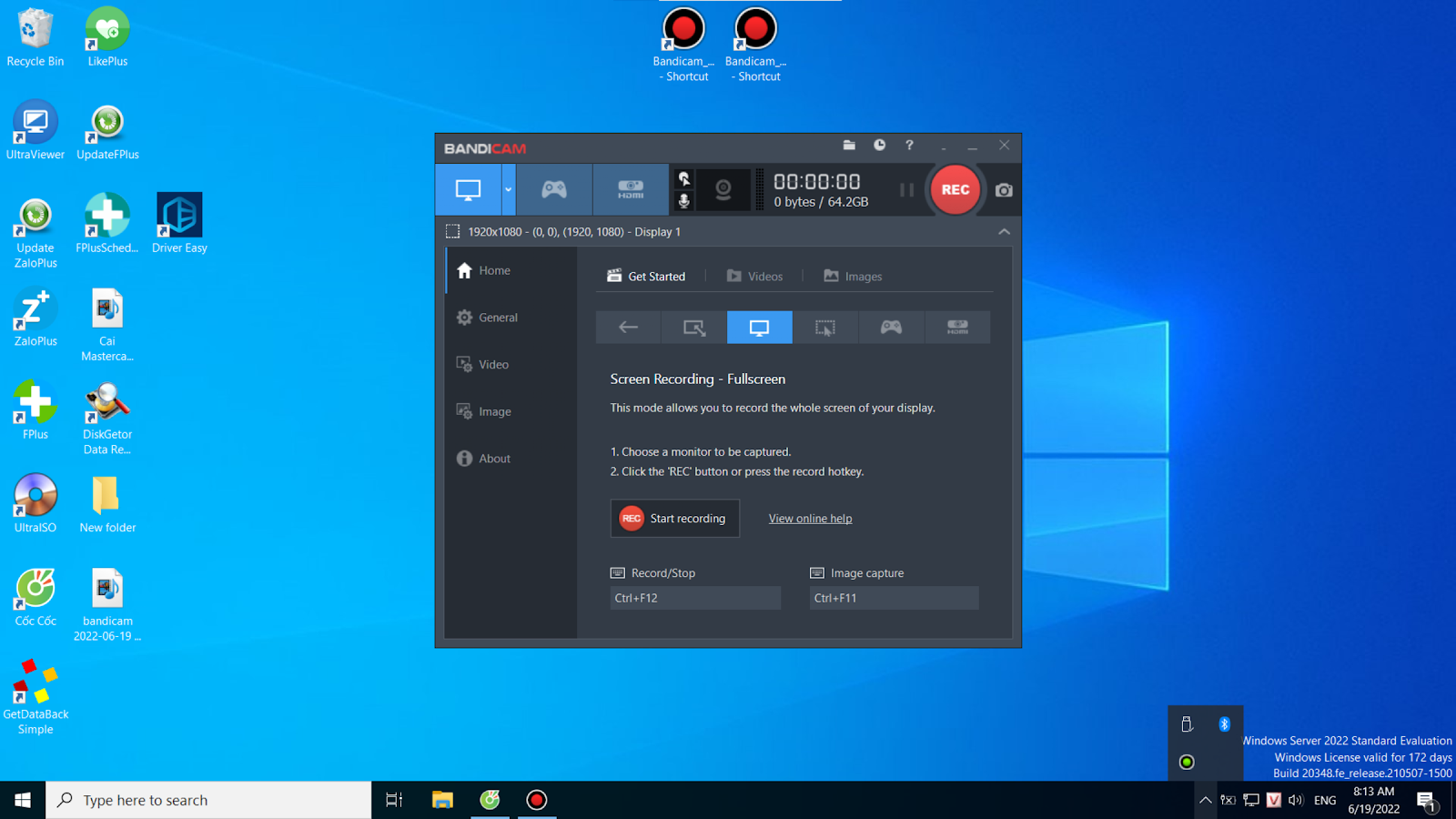Switch to the Get Started tab
Viewport: 1456px width, 819px height.
click(646, 276)
